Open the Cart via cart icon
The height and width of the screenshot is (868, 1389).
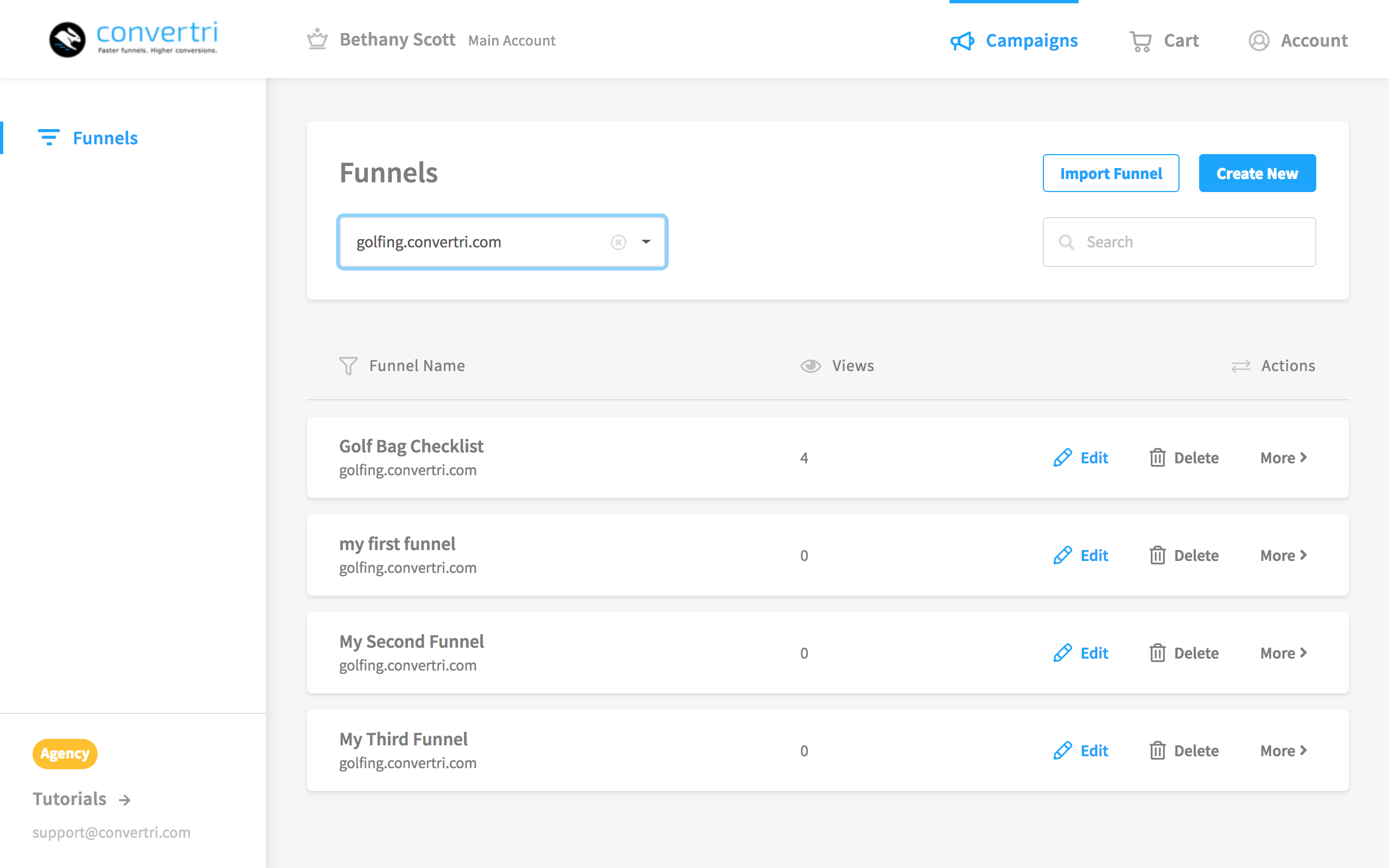point(1140,41)
